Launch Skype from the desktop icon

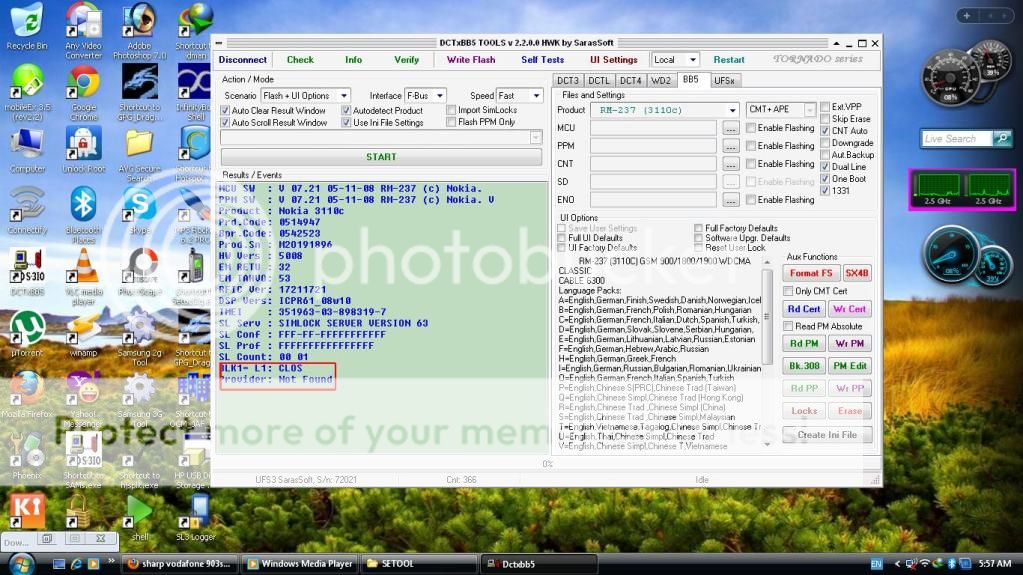(138, 206)
